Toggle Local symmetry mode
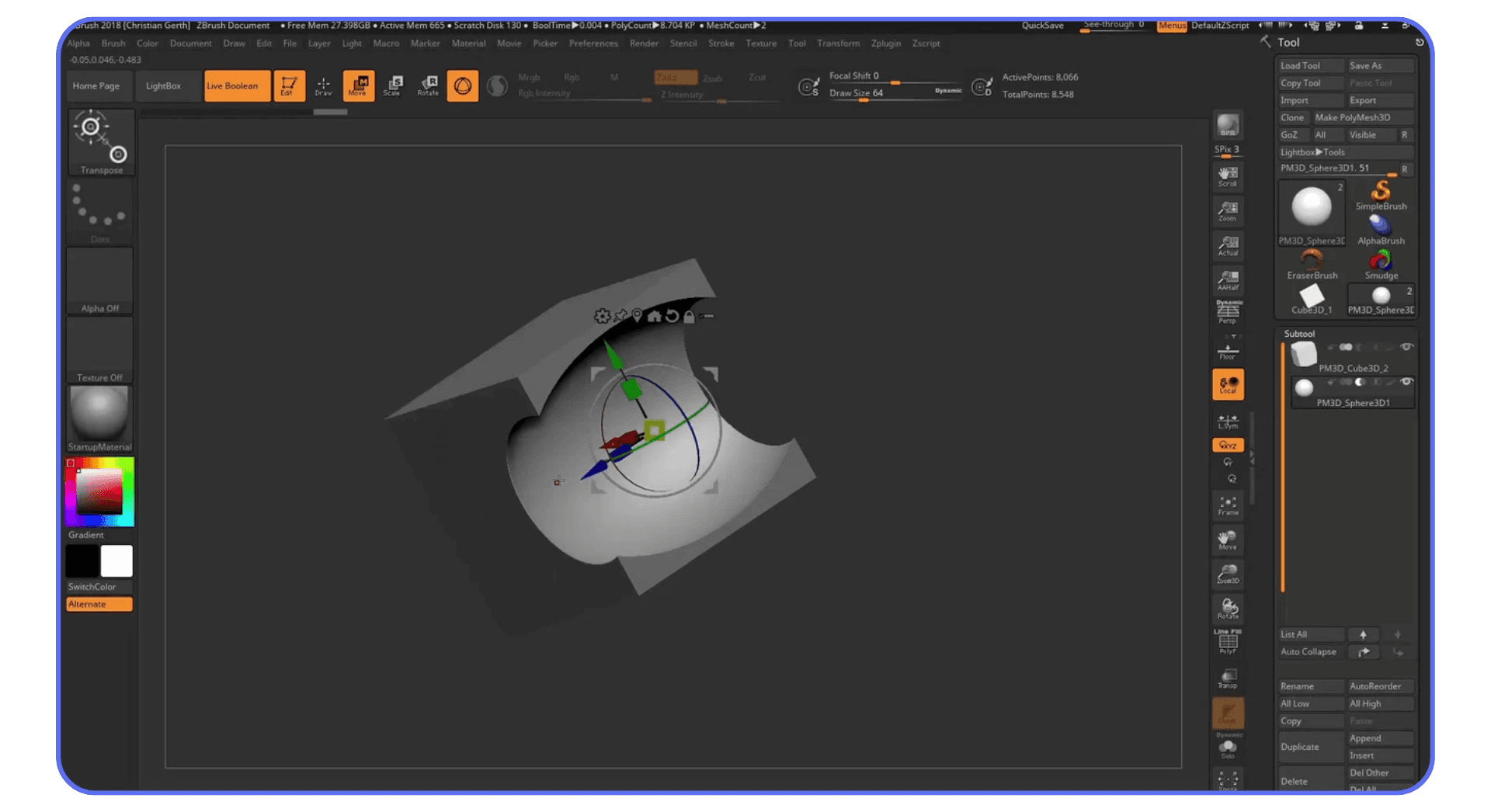 pos(1228,384)
